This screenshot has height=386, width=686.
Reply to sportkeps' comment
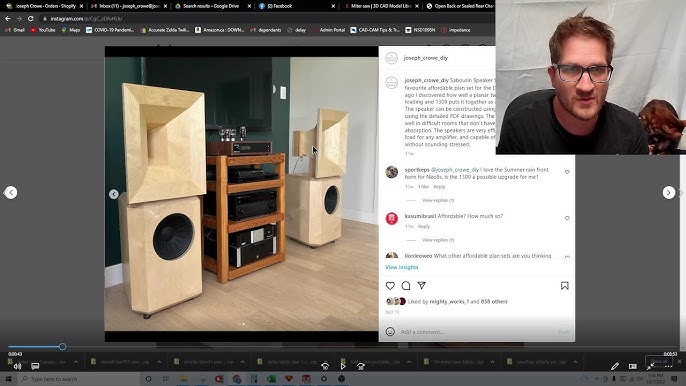tap(439, 187)
